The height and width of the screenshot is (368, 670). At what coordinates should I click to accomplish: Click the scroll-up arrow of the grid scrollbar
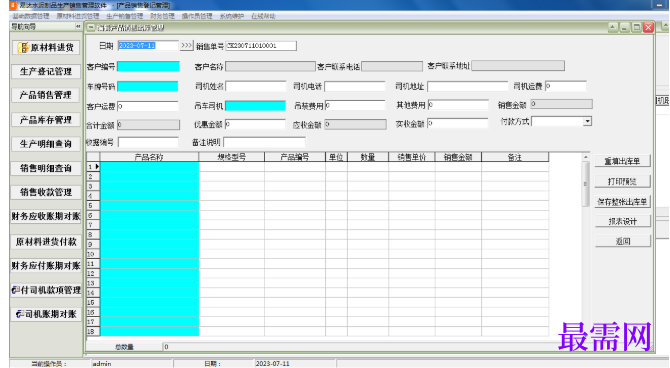click(x=585, y=157)
